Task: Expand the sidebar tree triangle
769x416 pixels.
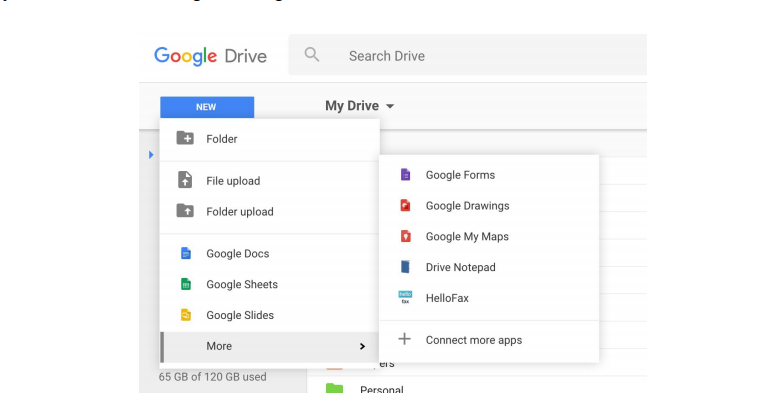Action: click(152, 154)
